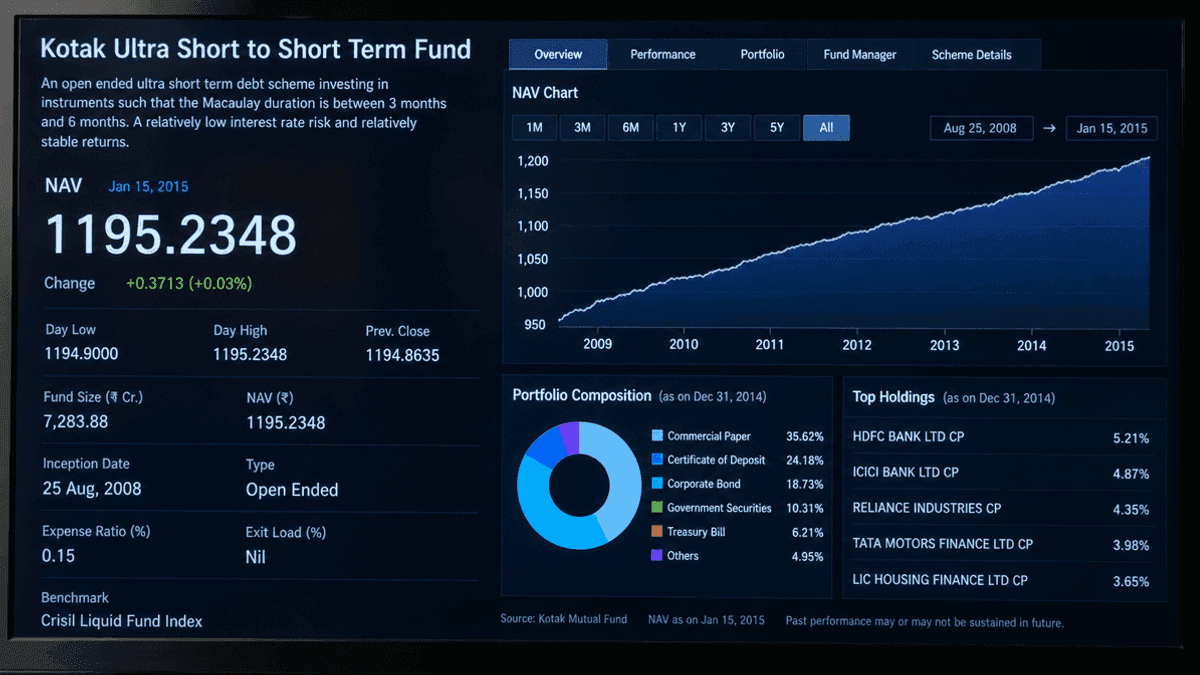Switch to the Performance tab
The height and width of the screenshot is (675, 1200).
[662, 54]
